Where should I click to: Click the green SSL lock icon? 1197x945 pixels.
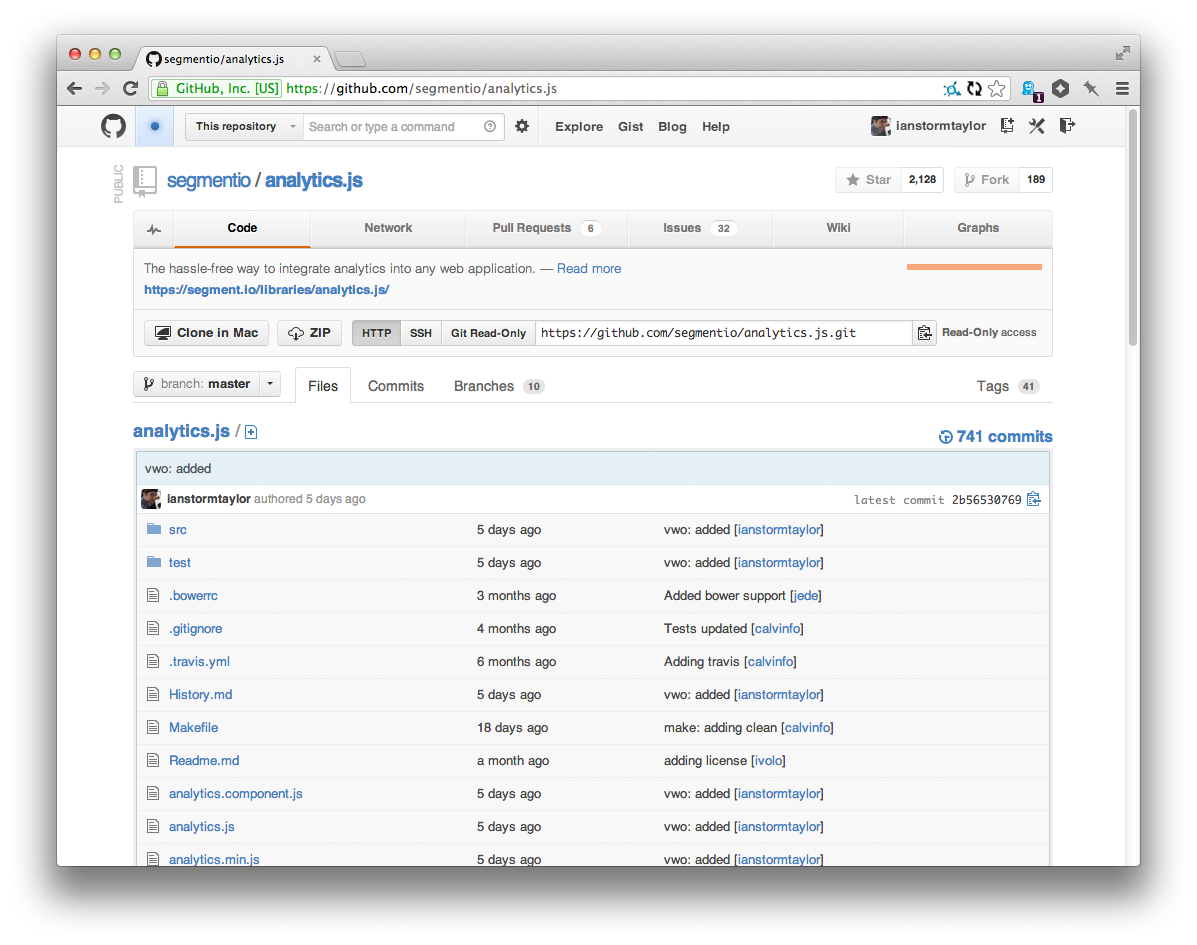point(162,89)
